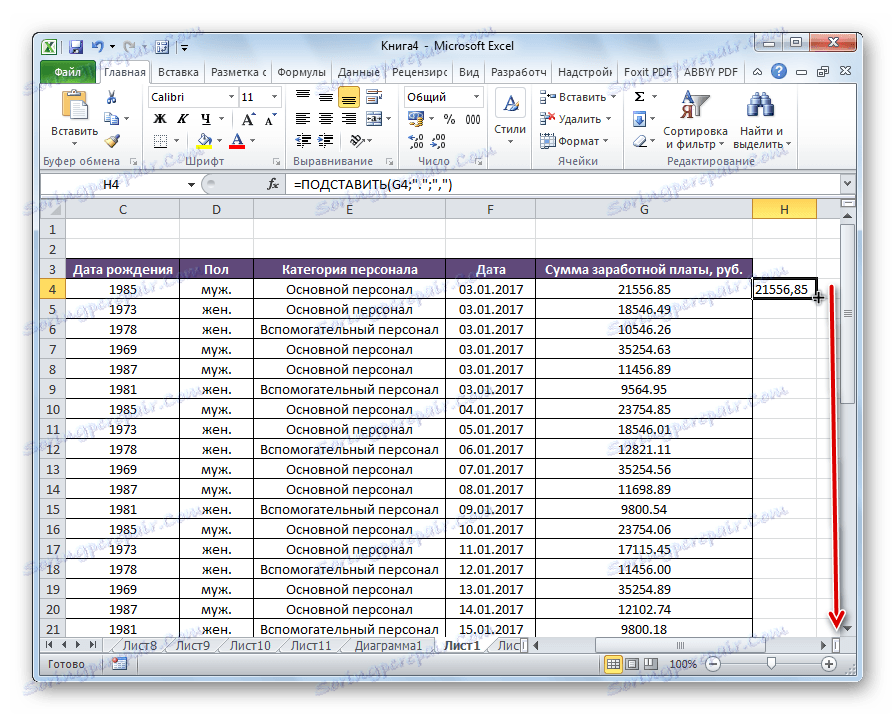896x715 pixels.
Task: Switch to Page Layout view icon
Action: pyautogui.click(x=632, y=664)
